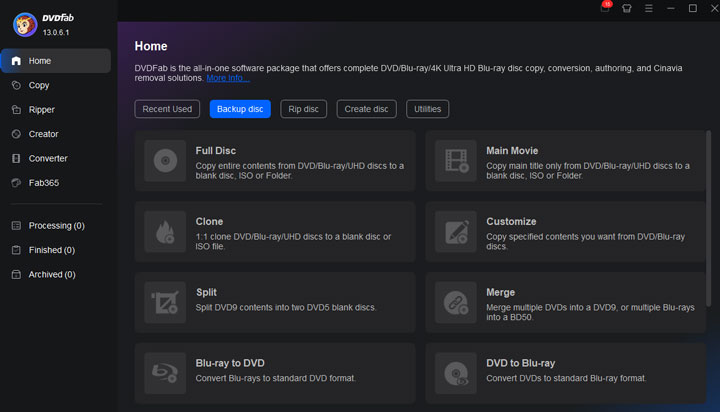Open the Creator module label
This screenshot has width=720, height=412.
[x=44, y=134]
